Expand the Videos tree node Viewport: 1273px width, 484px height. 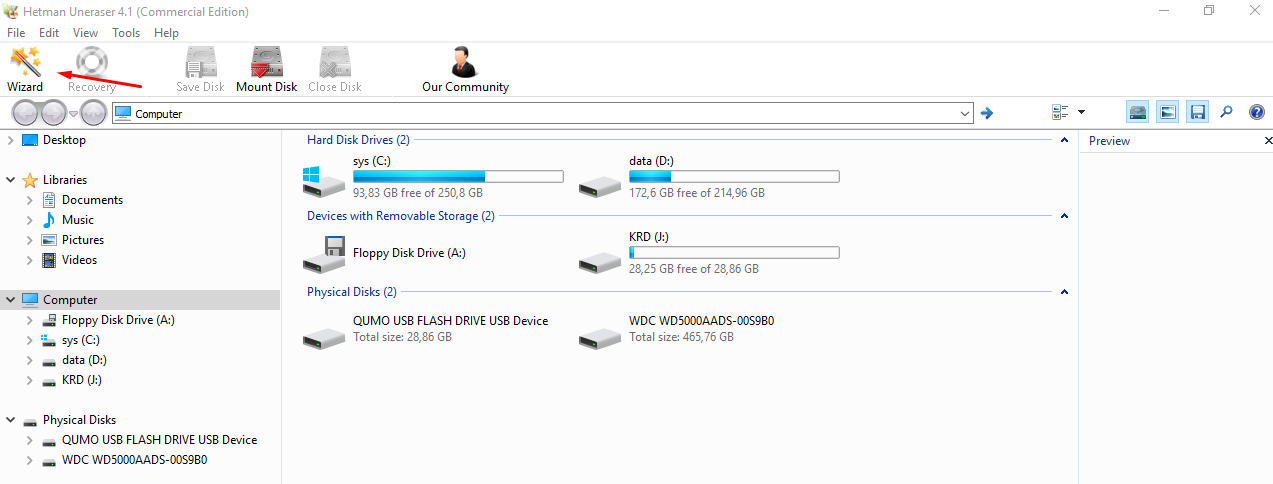pos(30,260)
